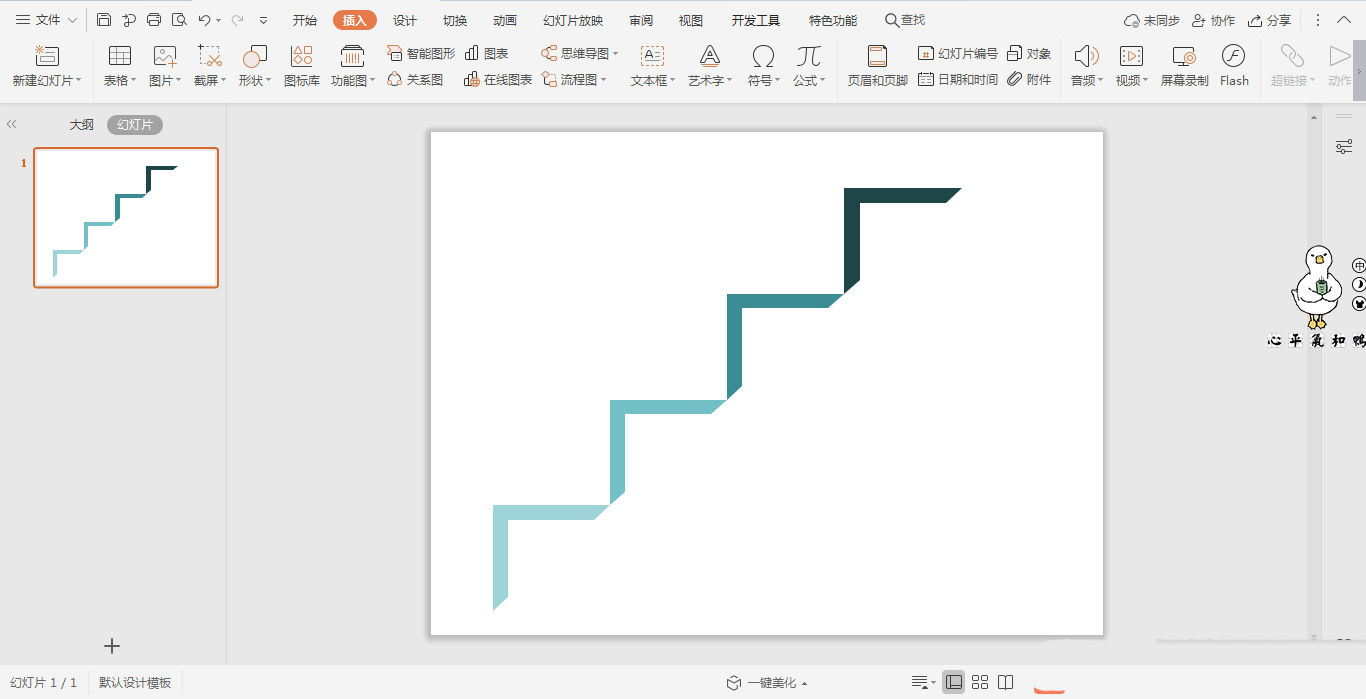This screenshot has height=699, width=1366.
Task: Insert a 图表 chart
Action: click(487, 53)
